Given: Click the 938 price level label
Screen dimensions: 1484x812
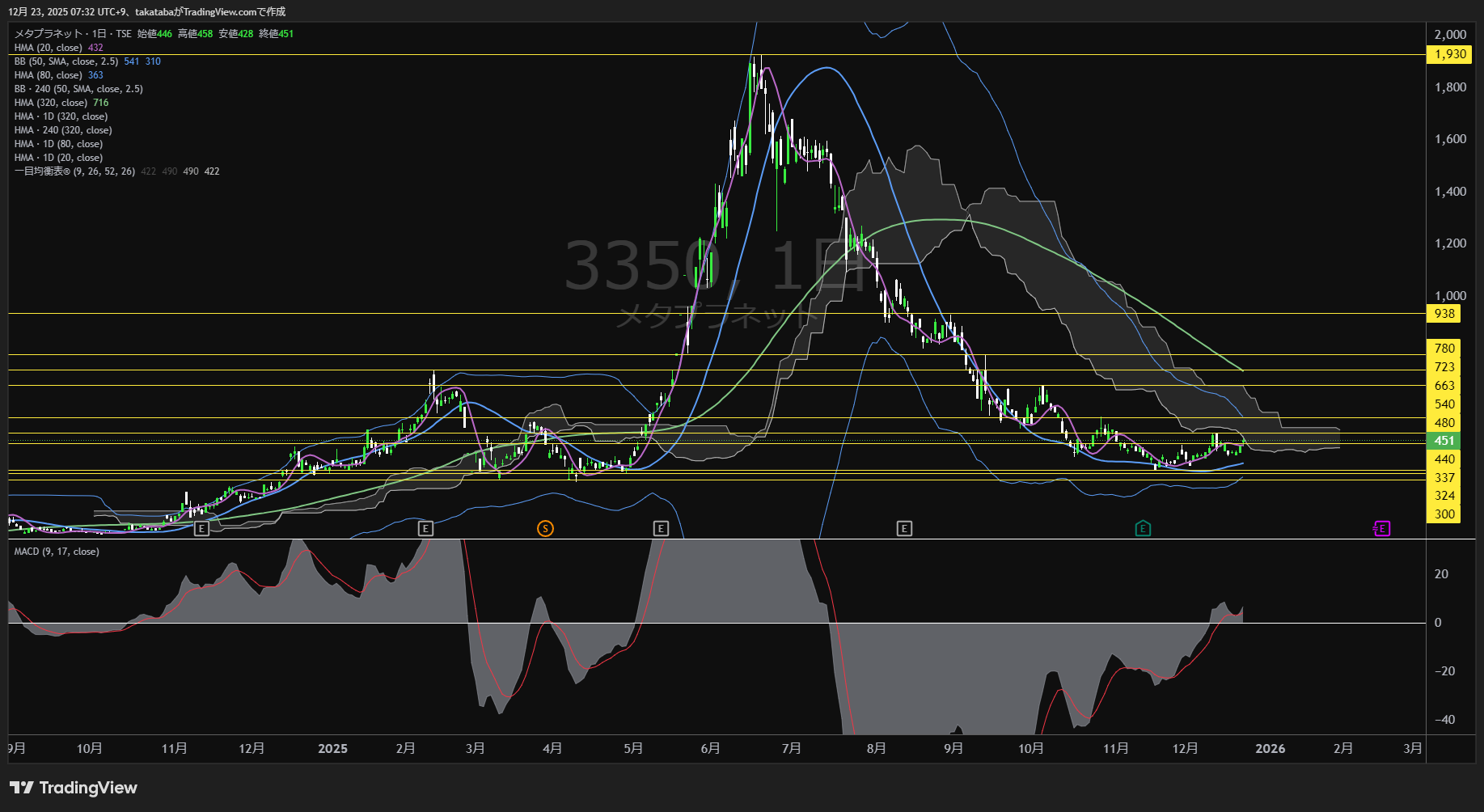Looking at the screenshot, I should coord(1444,314).
